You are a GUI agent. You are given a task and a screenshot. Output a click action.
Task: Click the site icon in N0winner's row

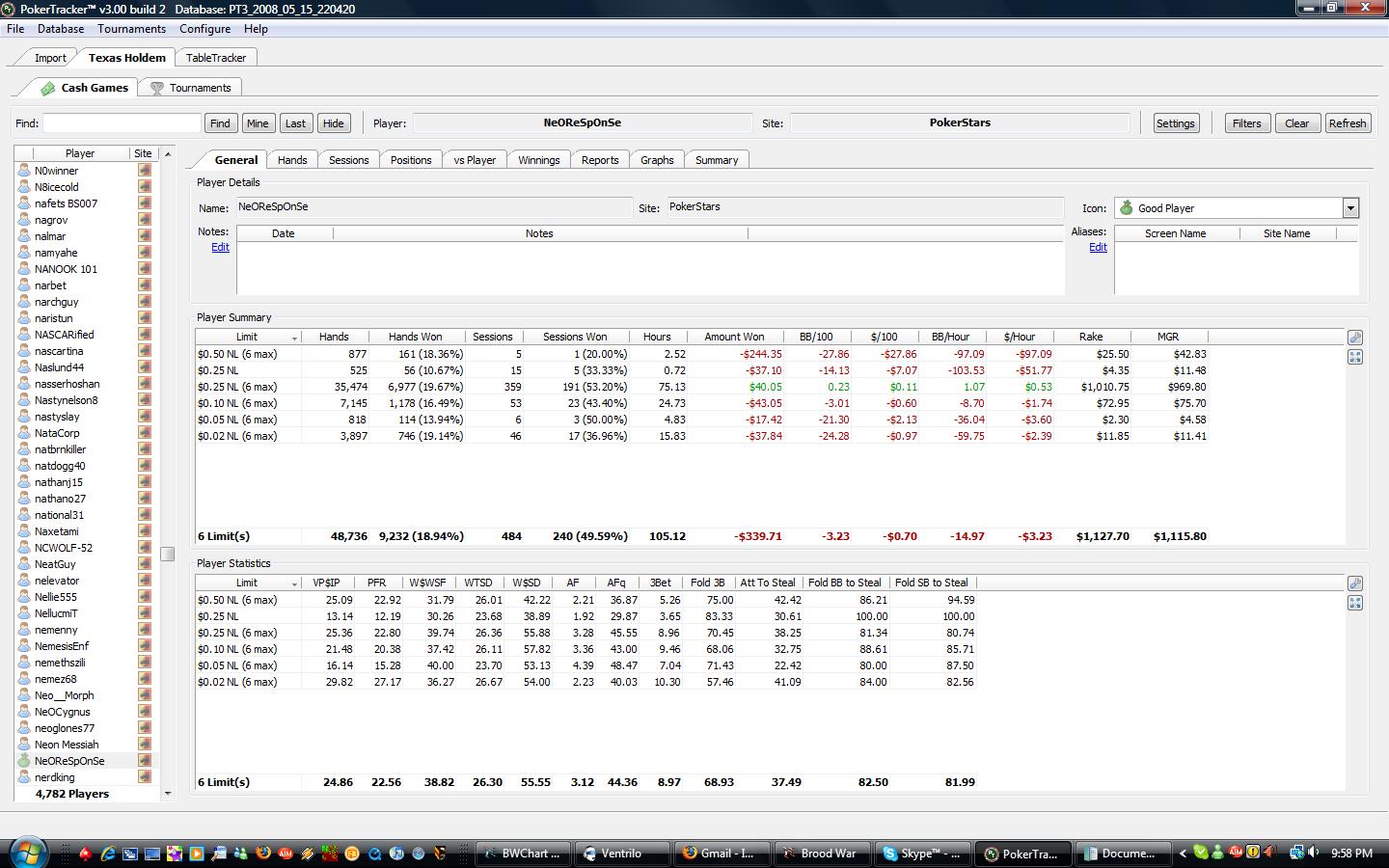[x=145, y=171]
